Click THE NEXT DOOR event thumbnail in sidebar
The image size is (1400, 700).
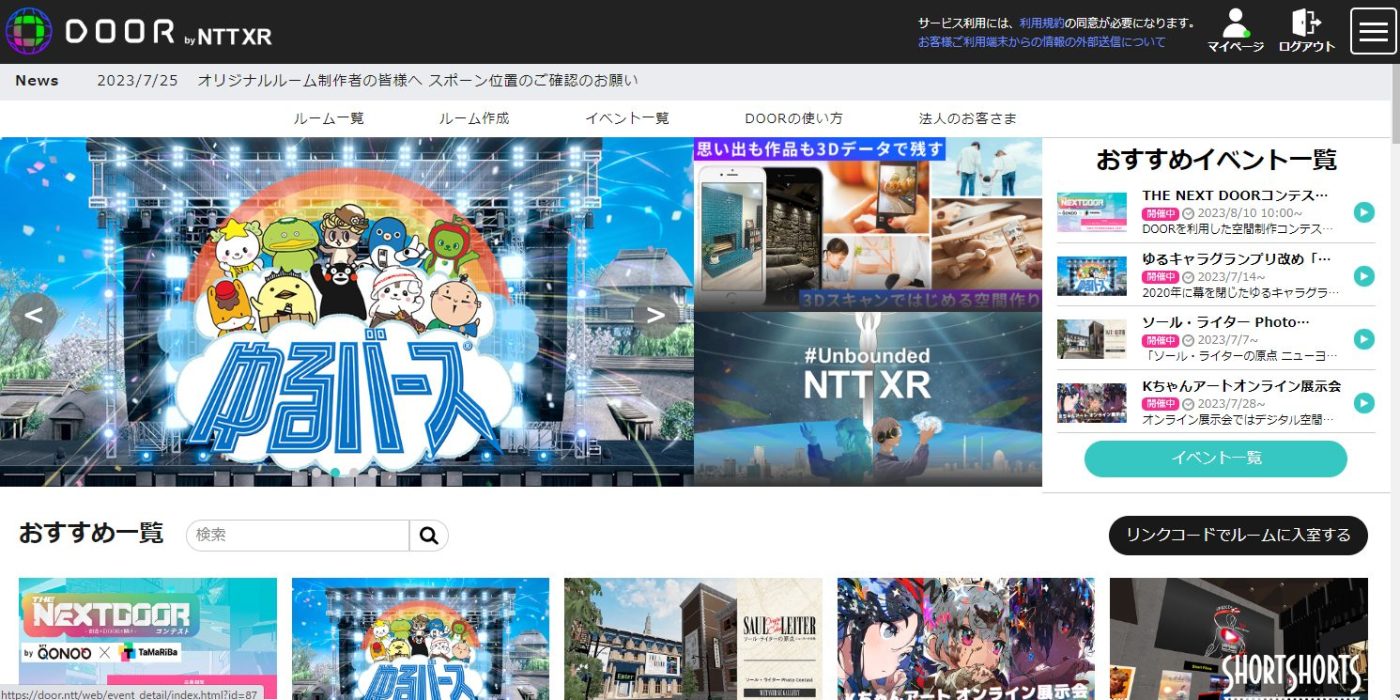pos(1092,212)
